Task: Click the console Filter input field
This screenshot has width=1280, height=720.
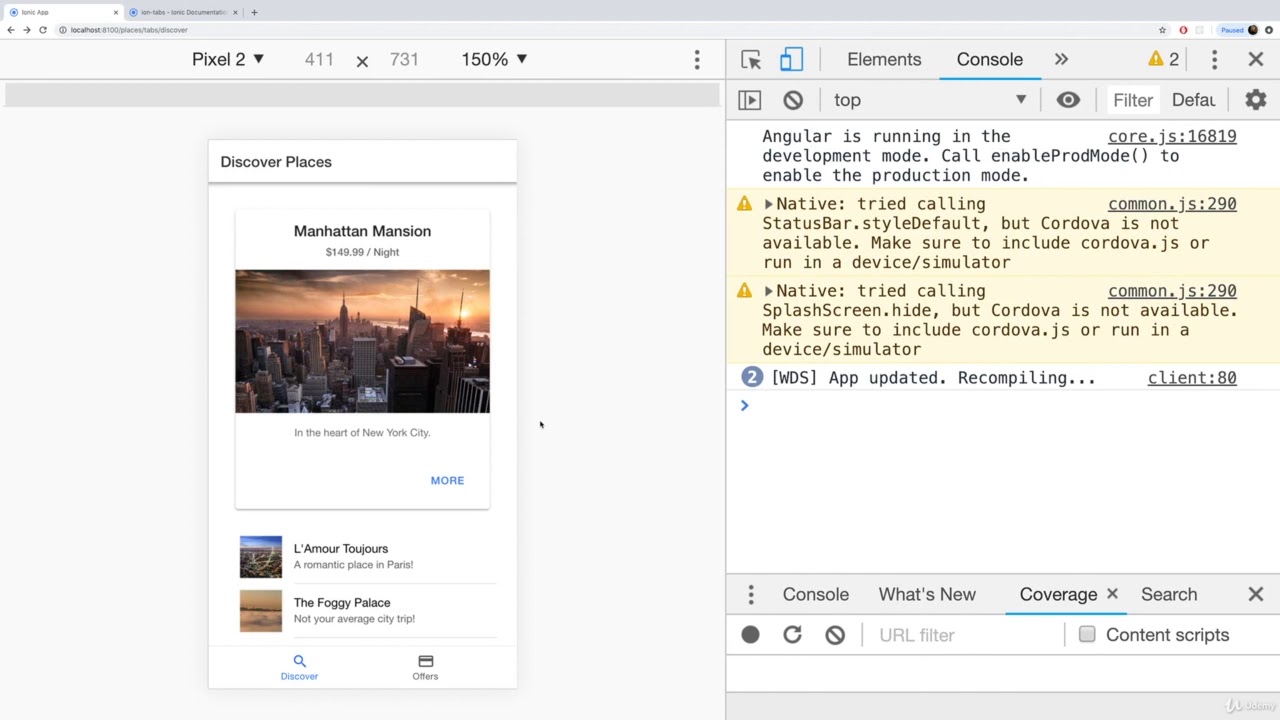Action: tap(1133, 100)
